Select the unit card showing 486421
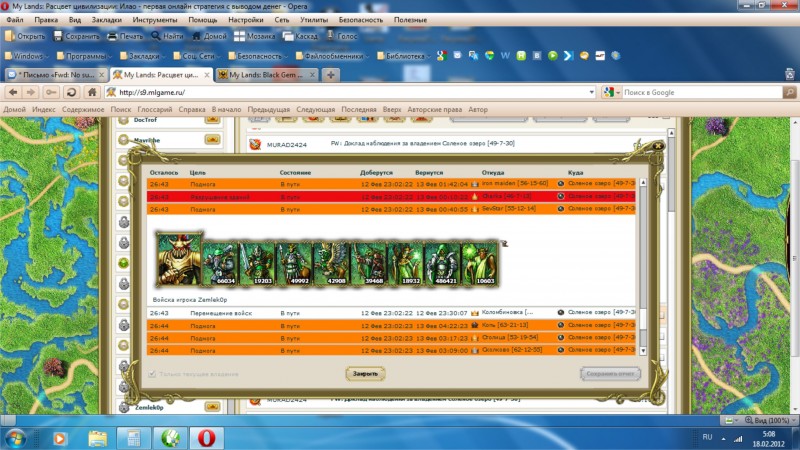The height and width of the screenshot is (450, 800). 442,263
